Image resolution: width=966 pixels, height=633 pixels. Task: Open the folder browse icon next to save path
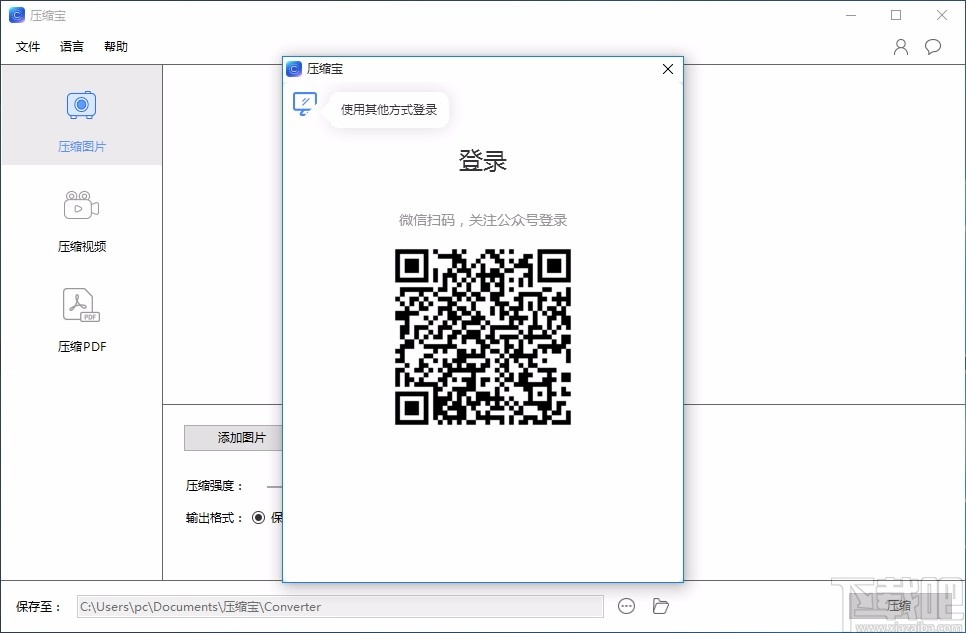pos(659,606)
